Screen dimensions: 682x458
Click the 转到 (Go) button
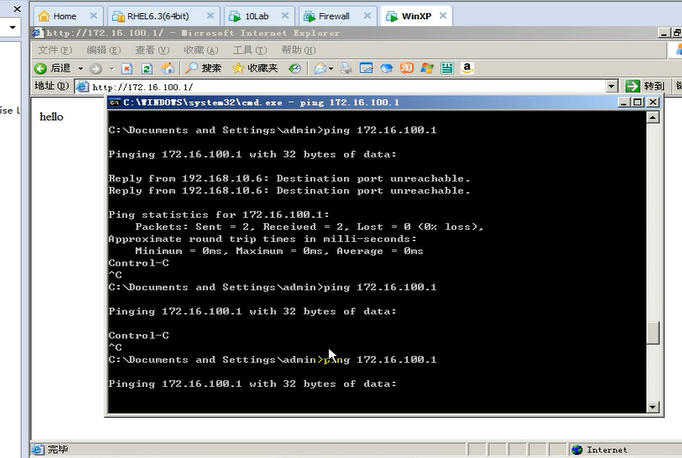[645, 86]
